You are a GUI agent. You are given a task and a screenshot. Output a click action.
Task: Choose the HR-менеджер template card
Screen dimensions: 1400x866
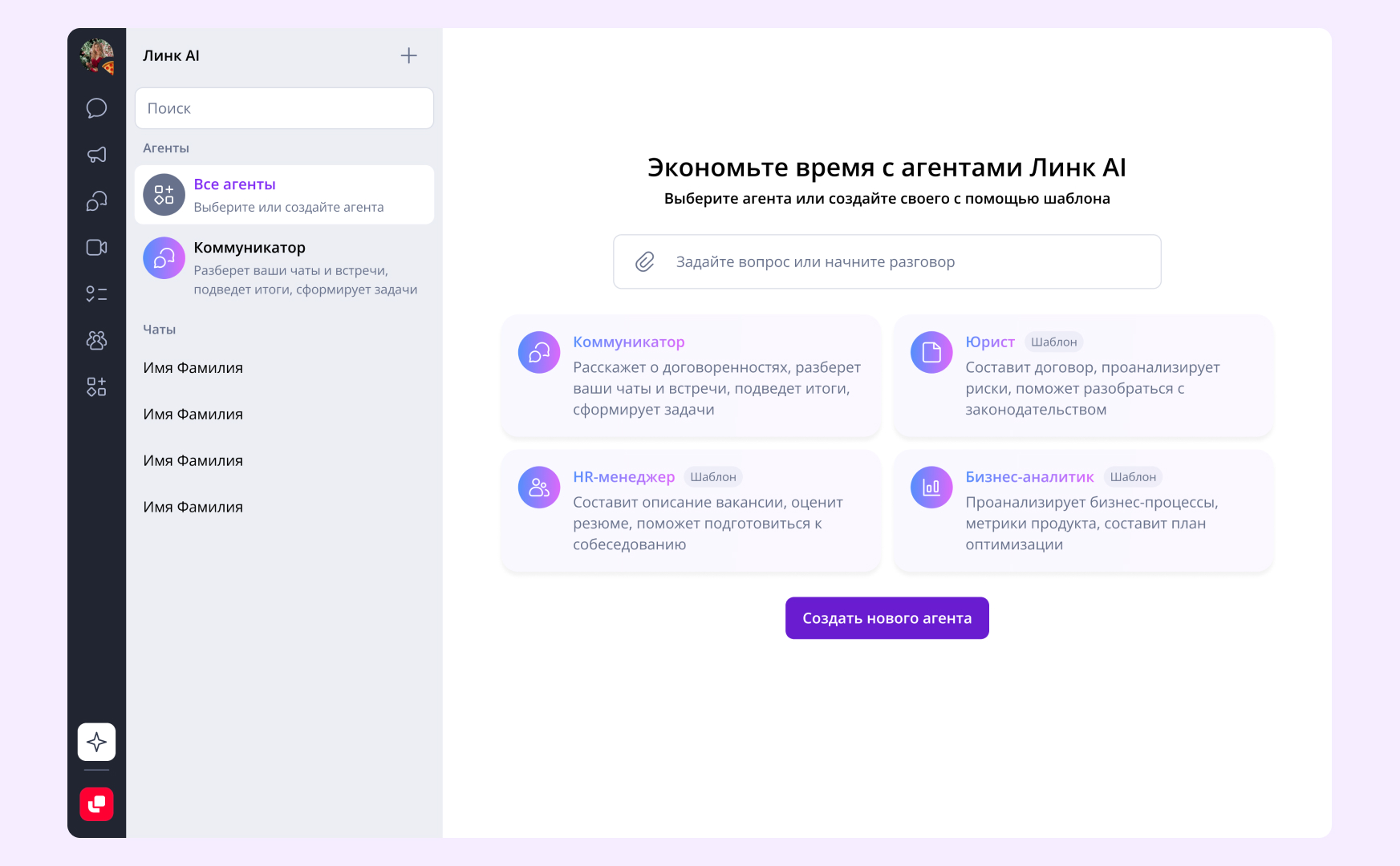coord(690,511)
